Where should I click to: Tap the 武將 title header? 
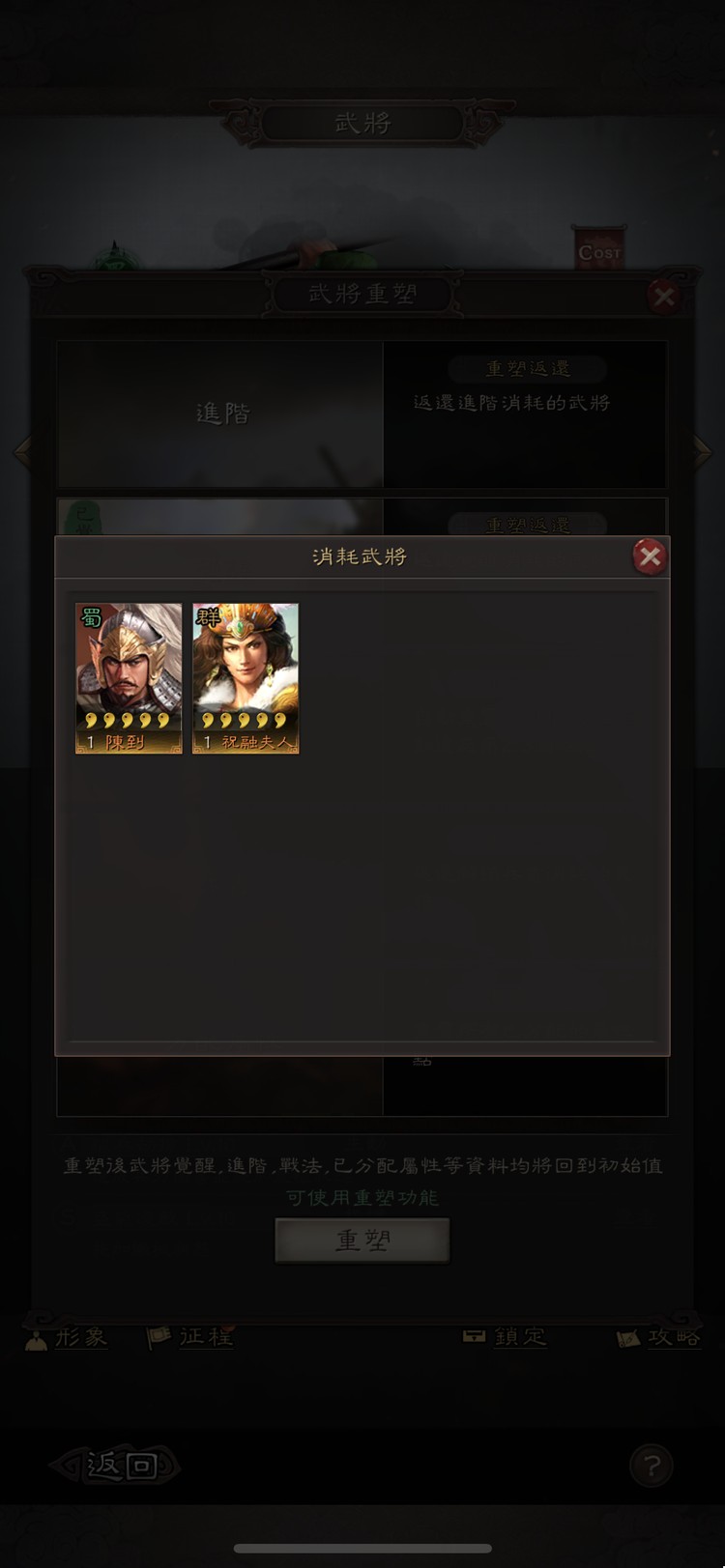362,123
